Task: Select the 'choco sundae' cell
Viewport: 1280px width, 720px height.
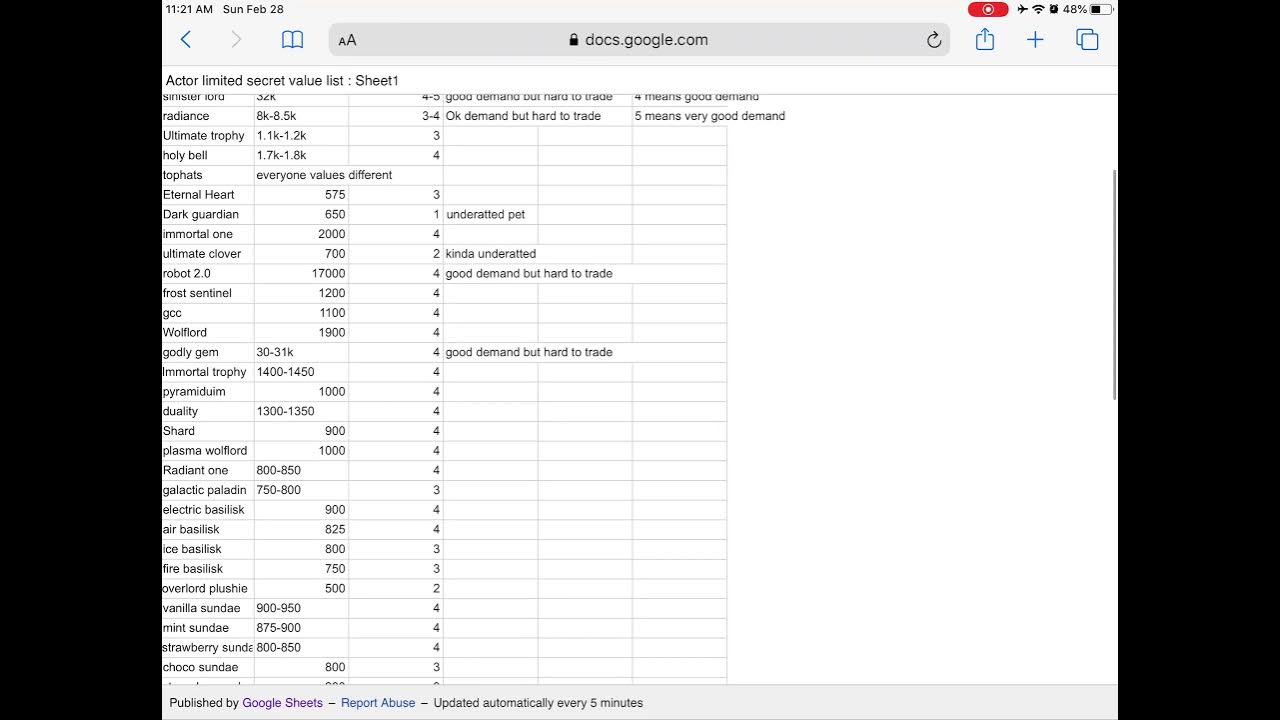Action: (x=208, y=667)
